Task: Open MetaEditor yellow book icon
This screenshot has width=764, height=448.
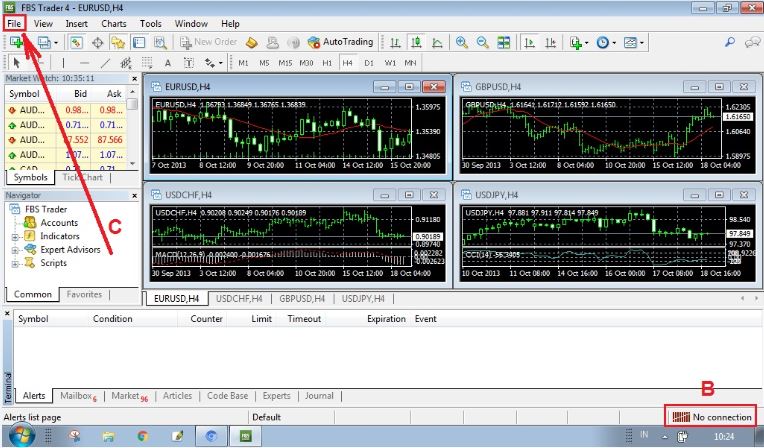Action: pos(251,42)
